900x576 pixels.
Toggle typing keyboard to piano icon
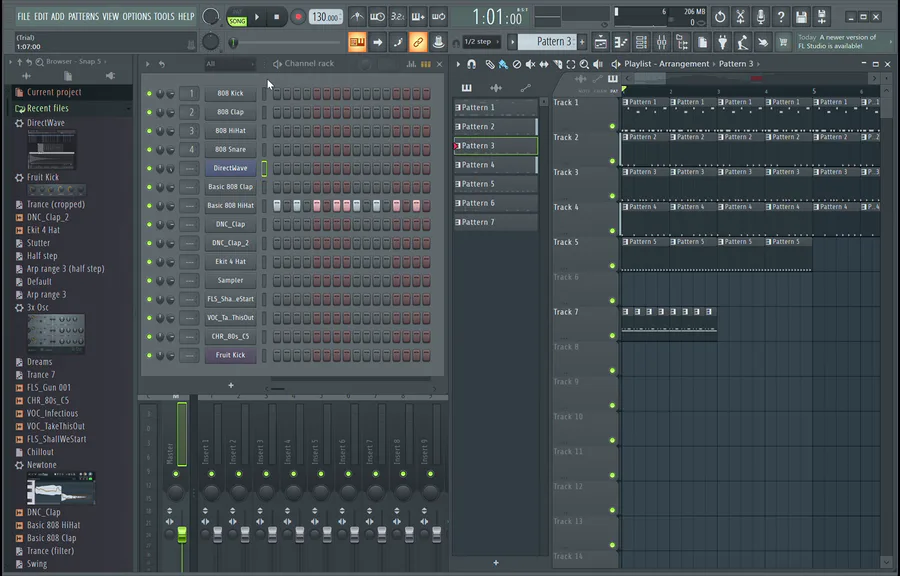pyautogui.click(x=356, y=42)
